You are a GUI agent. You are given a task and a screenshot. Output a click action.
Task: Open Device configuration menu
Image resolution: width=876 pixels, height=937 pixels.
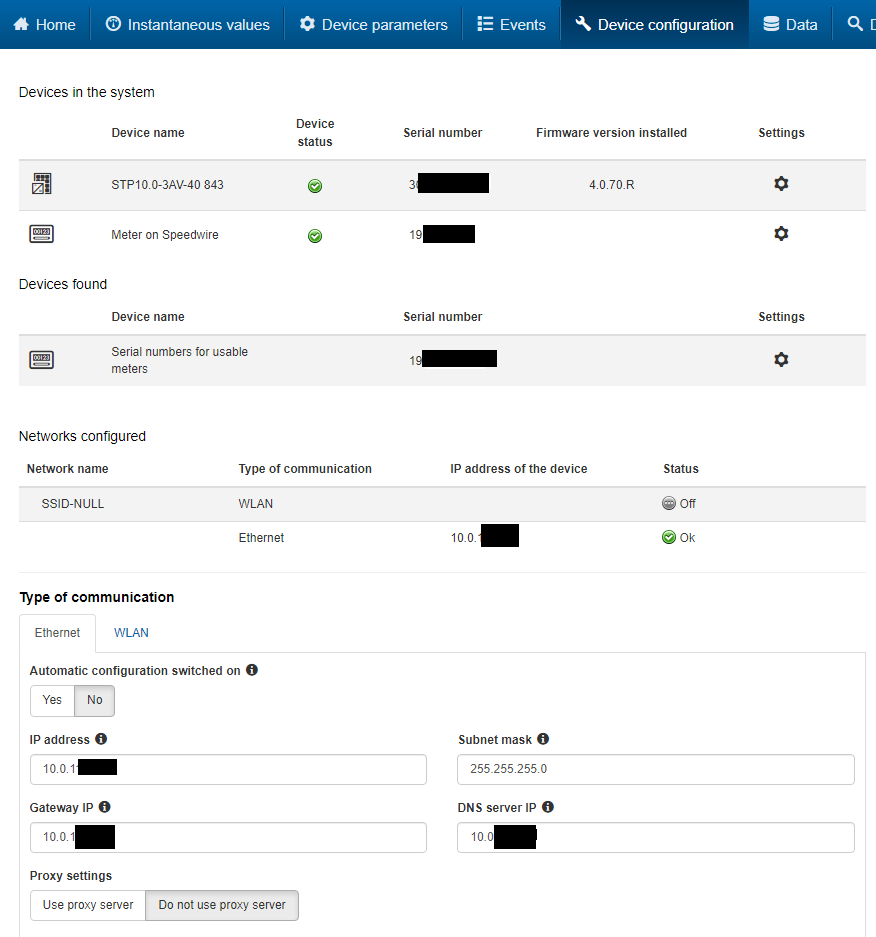click(x=654, y=25)
